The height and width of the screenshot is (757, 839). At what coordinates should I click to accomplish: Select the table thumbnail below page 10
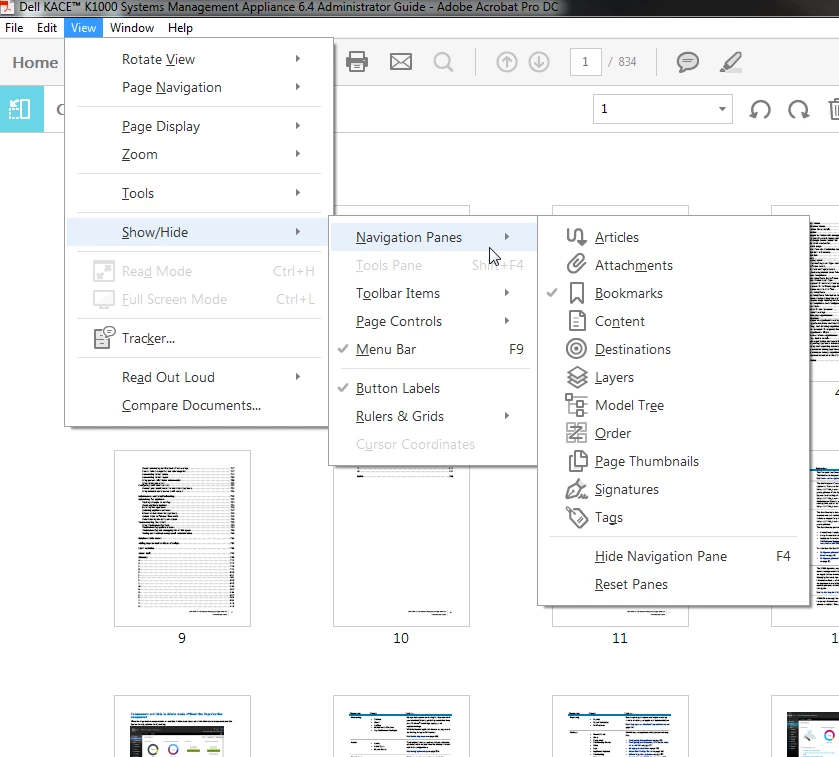point(401,726)
